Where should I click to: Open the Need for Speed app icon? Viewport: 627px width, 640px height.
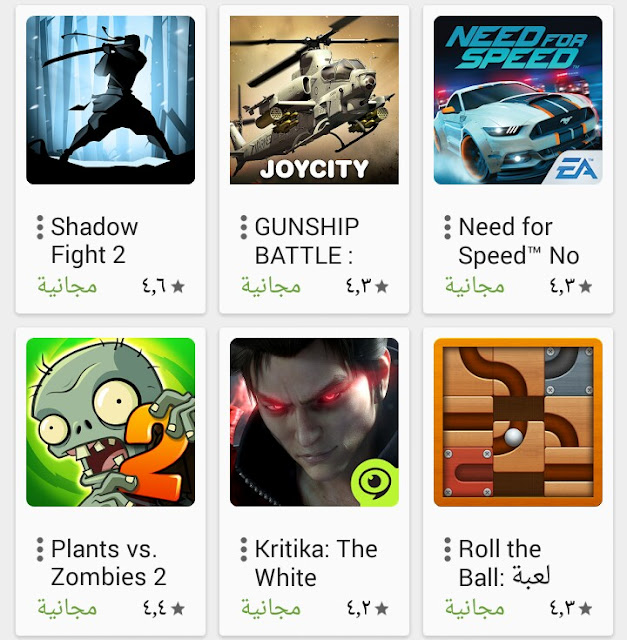(x=518, y=100)
